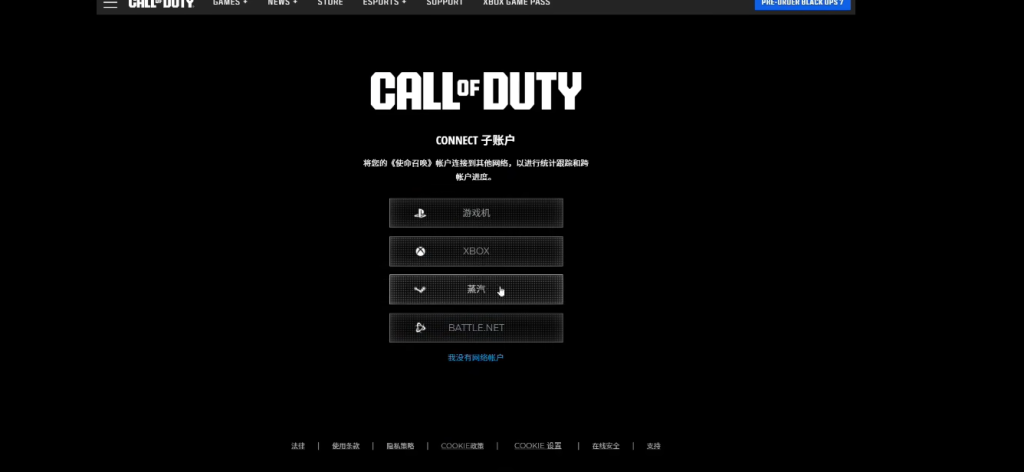The image size is (1024, 472).
Task: Open the hamburger menu icon
Action: click(x=110, y=4)
